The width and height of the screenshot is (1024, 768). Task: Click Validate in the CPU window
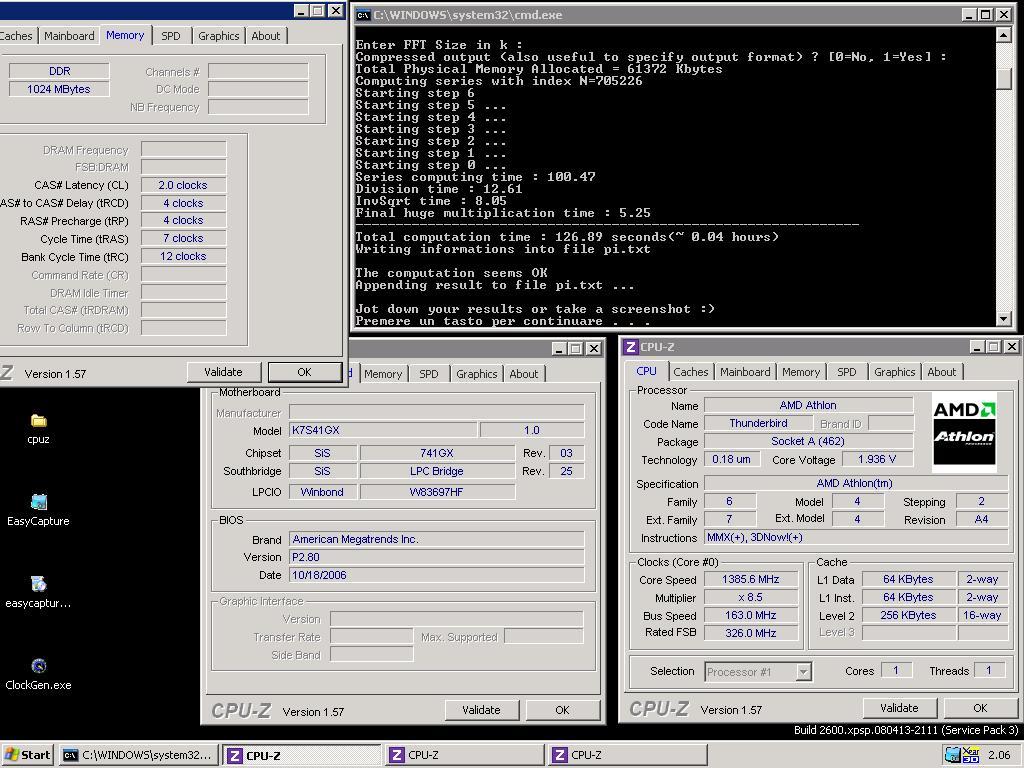tap(899, 708)
